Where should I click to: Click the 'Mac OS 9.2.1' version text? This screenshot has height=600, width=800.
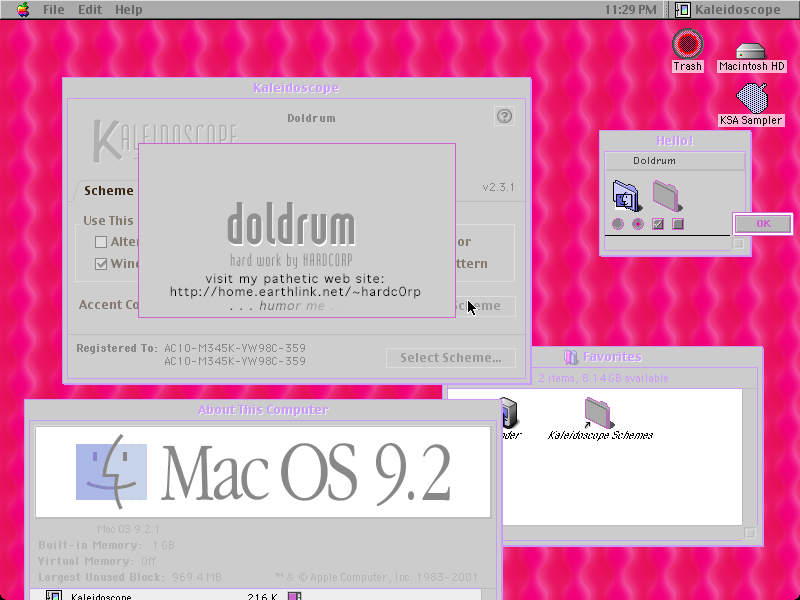coord(128,529)
